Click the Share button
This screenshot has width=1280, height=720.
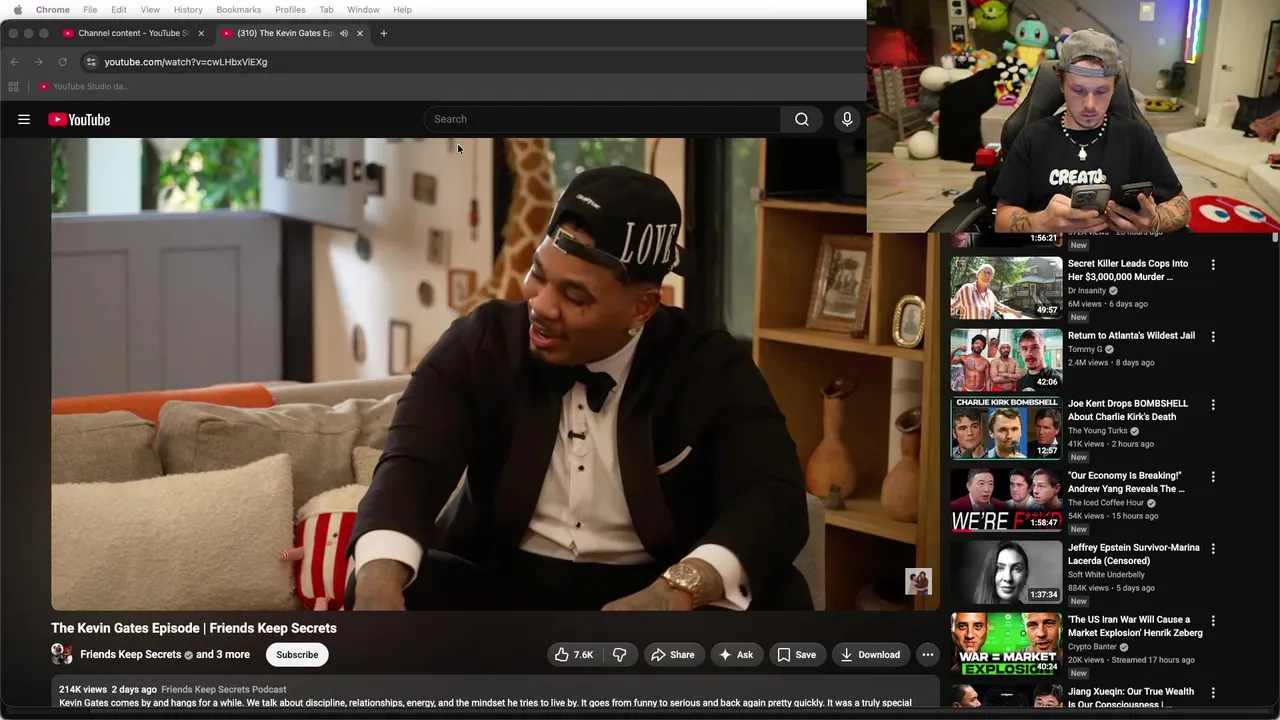click(673, 655)
